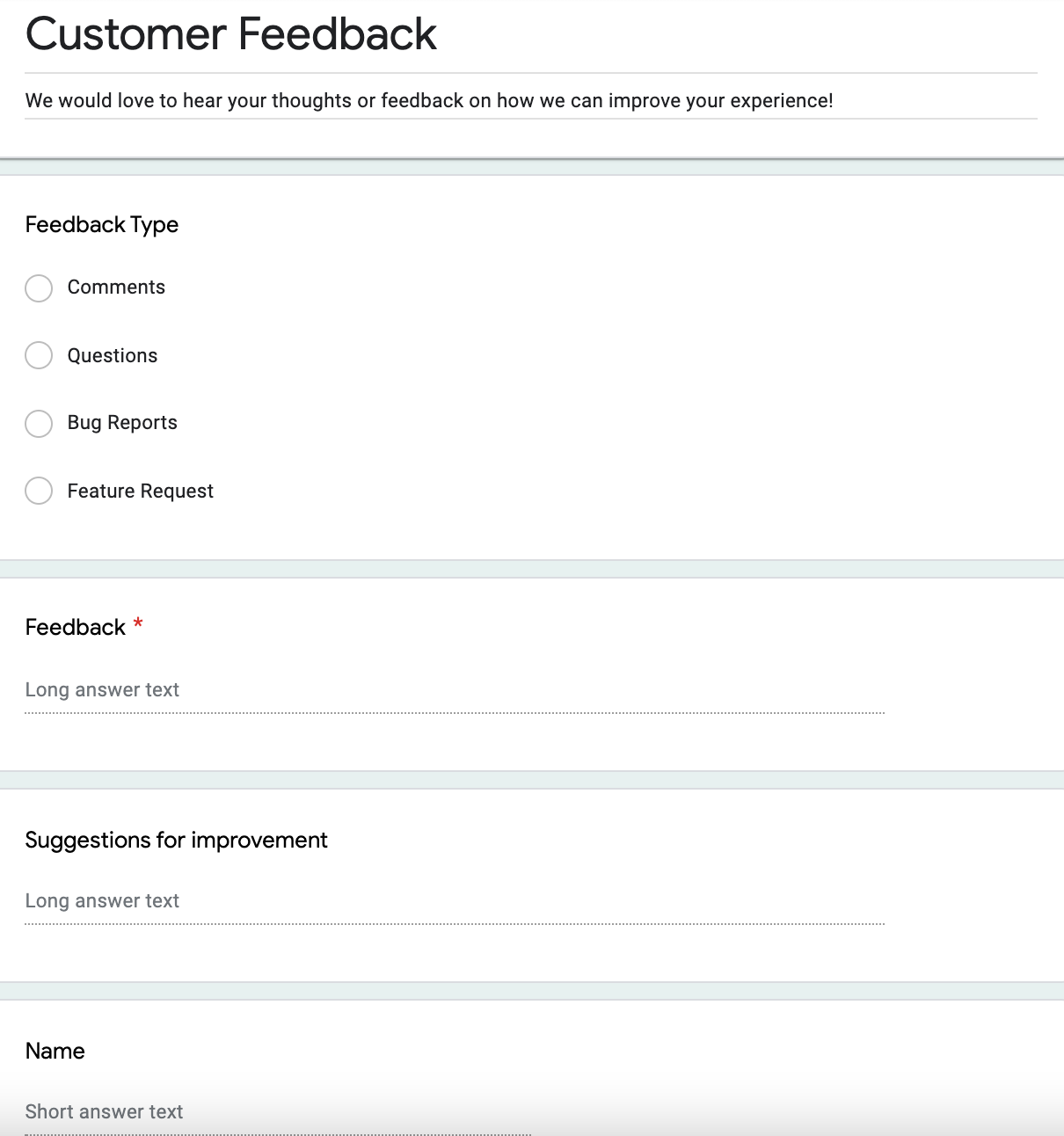Click the Feature Request option label
1064x1136 pixels.
(x=141, y=492)
